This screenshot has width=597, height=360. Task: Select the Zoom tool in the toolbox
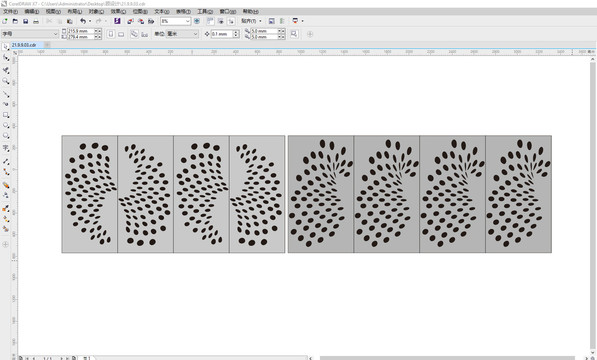pyautogui.click(x=6, y=81)
